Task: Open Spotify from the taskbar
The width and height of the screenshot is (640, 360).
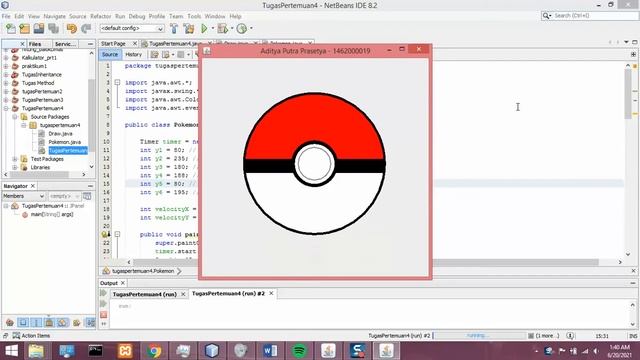Action: coord(299,351)
